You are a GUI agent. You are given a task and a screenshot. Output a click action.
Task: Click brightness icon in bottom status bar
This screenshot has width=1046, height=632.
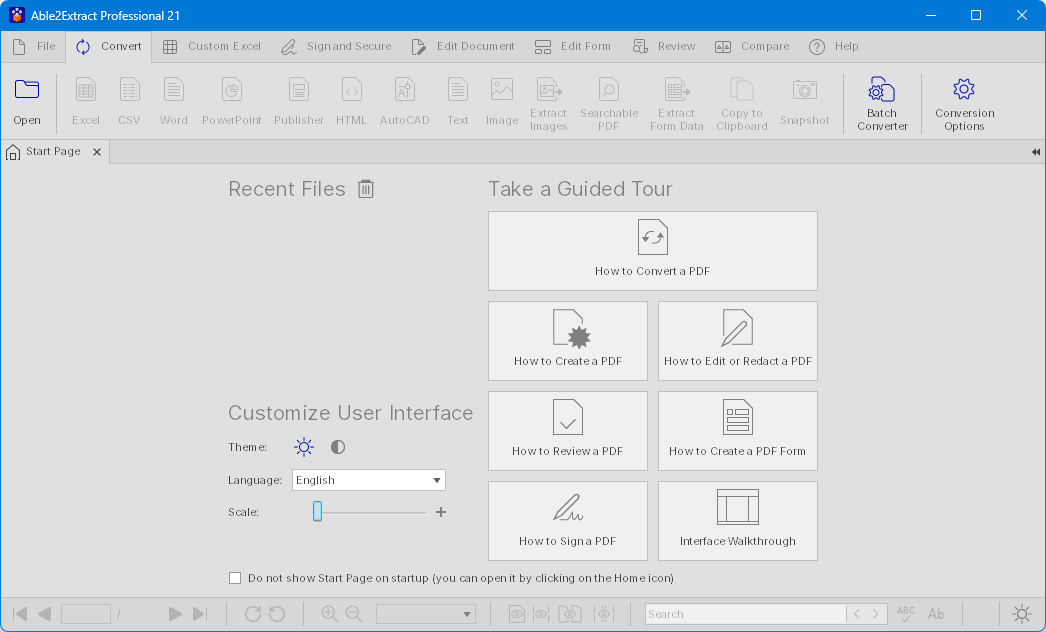pyautogui.click(x=1021, y=614)
